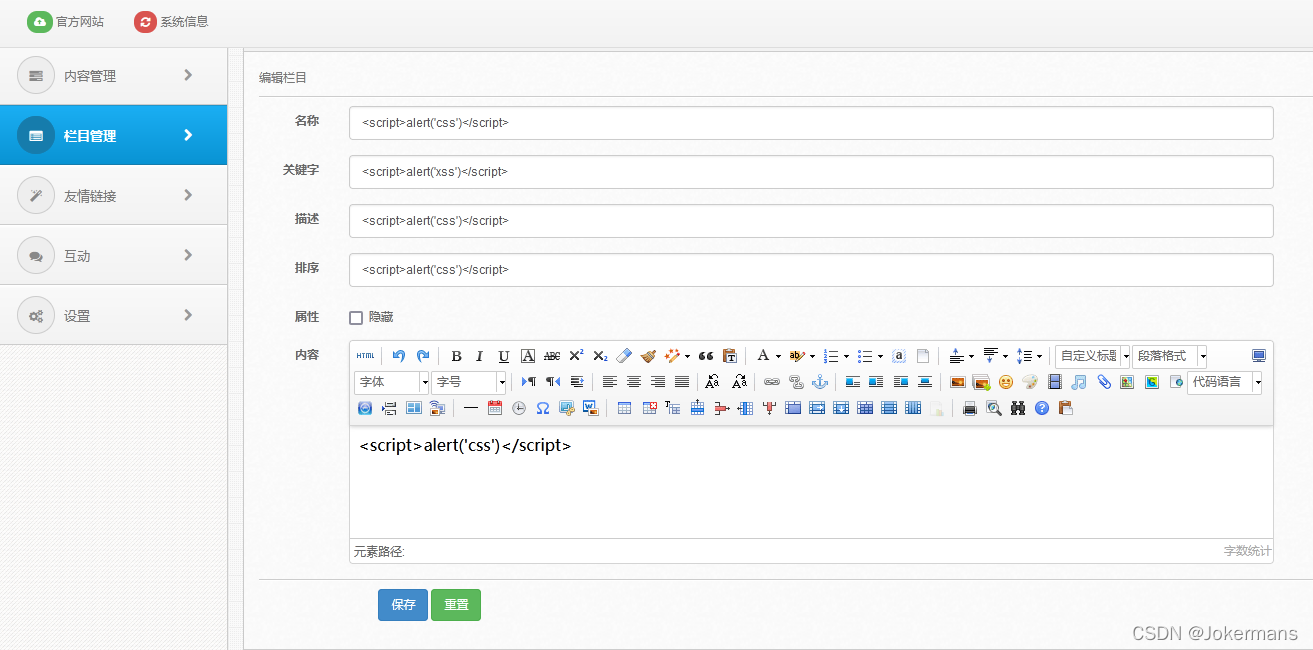Toggle bold formatting in editor

[456, 356]
